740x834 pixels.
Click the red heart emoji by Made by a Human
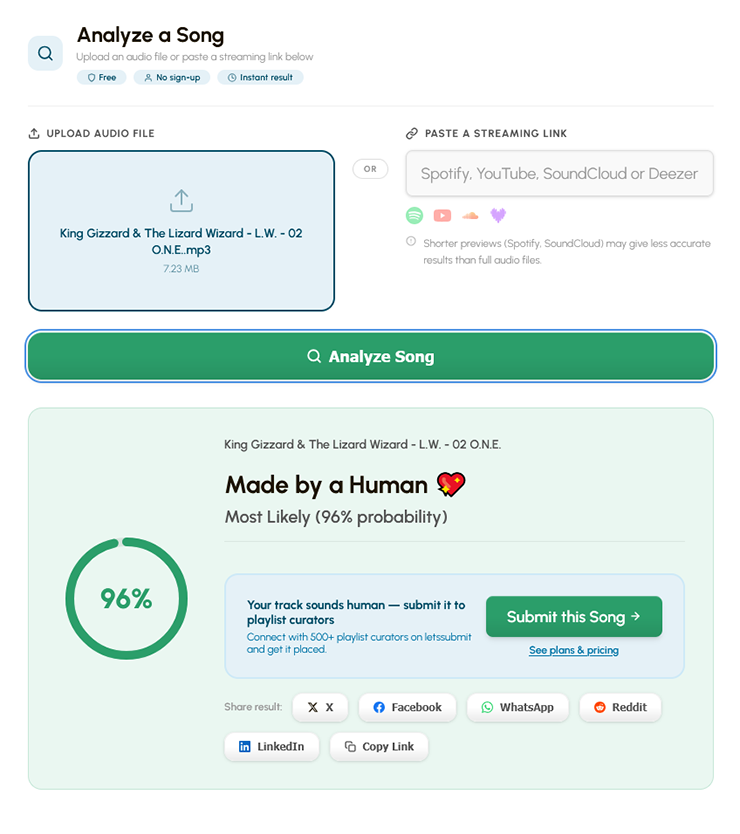click(x=451, y=485)
